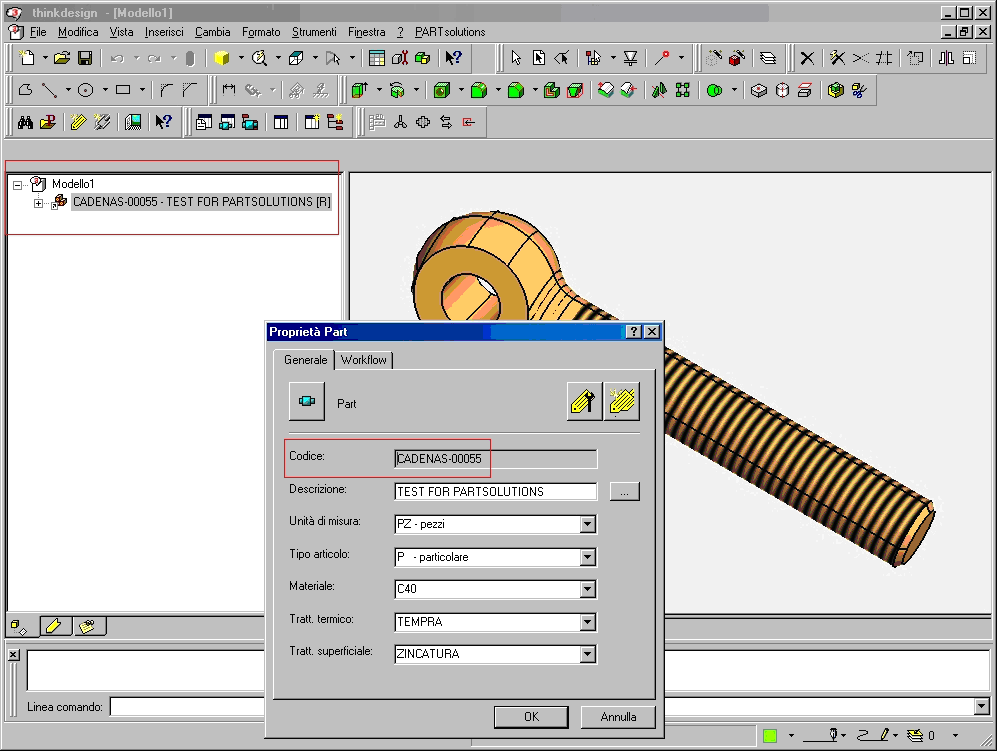
Task: Click the stacked layers icon
Action: [767, 58]
